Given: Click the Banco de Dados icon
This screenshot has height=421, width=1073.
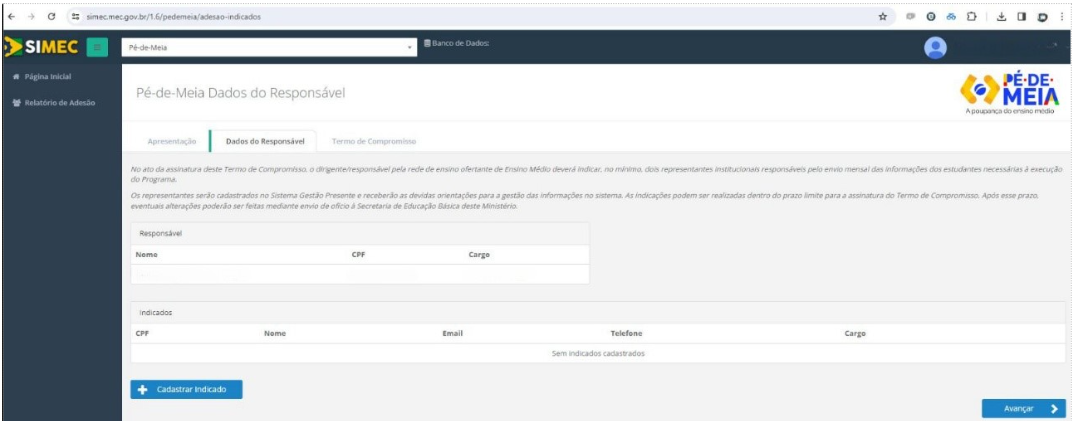Looking at the screenshot, I should pos(428,44).
